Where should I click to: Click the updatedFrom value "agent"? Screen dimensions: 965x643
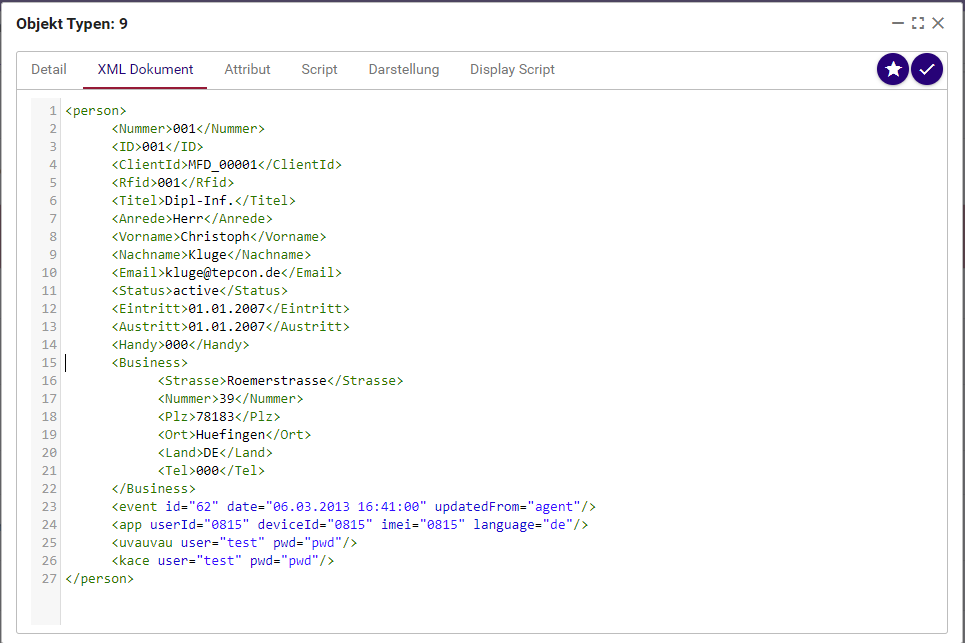553,507
